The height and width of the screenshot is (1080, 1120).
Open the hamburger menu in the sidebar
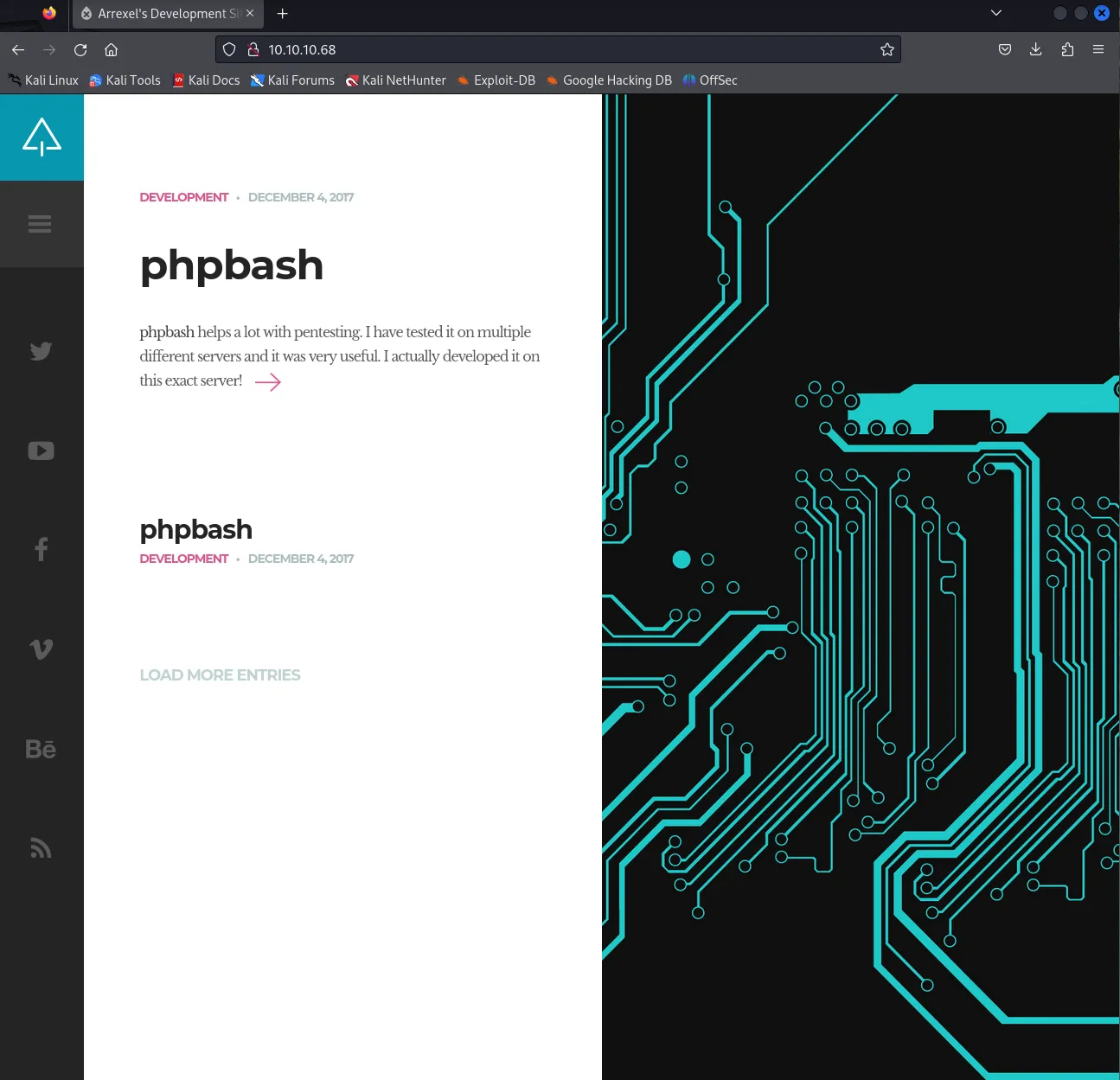pos(40,224)
